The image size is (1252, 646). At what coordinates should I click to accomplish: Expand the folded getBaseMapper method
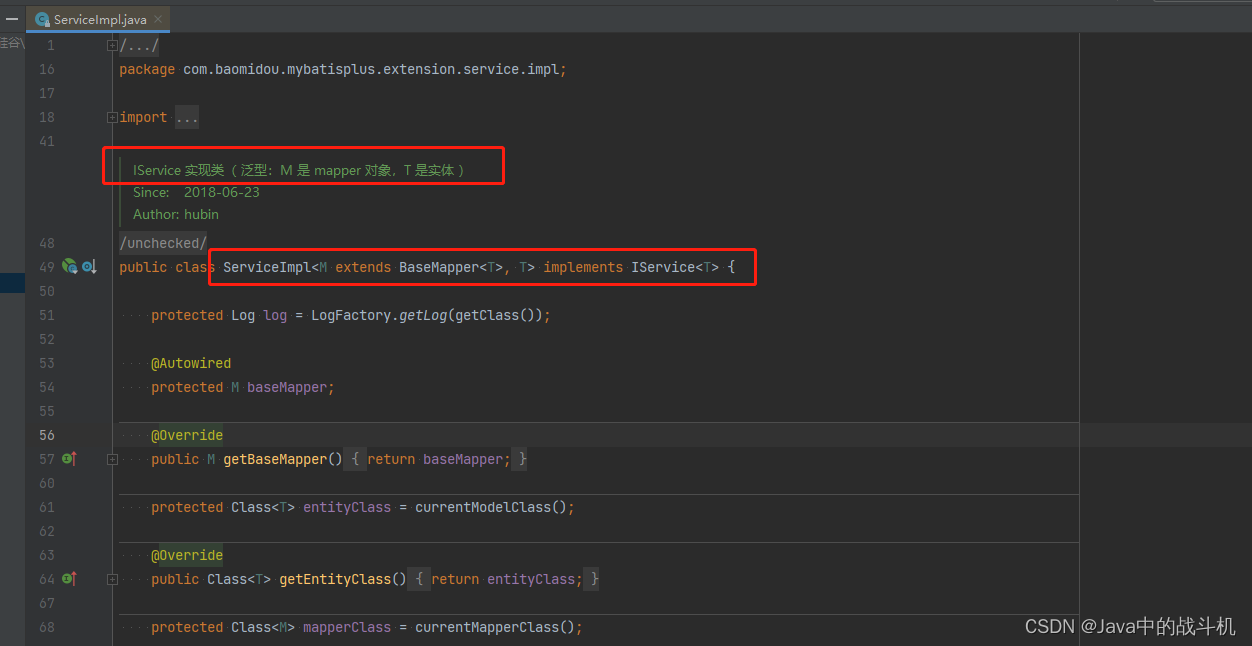click(112, 459)
